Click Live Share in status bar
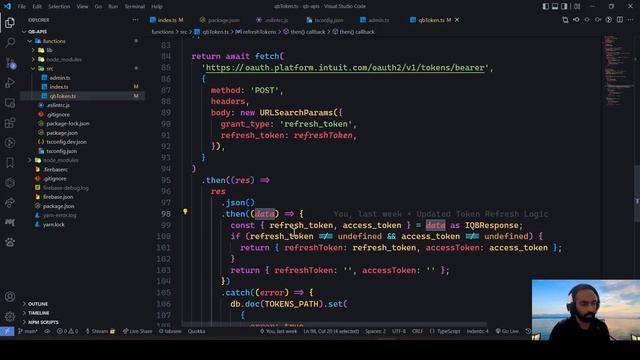Viewport: 640px width, 360px height. tap(138, 331)
